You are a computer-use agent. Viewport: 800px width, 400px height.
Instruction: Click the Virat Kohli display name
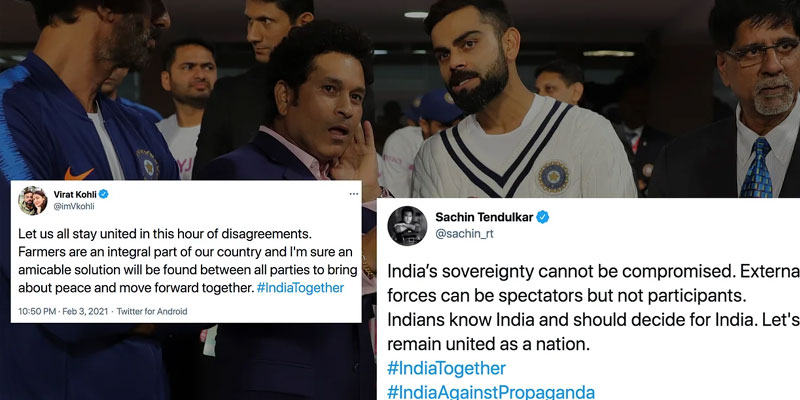75,194
